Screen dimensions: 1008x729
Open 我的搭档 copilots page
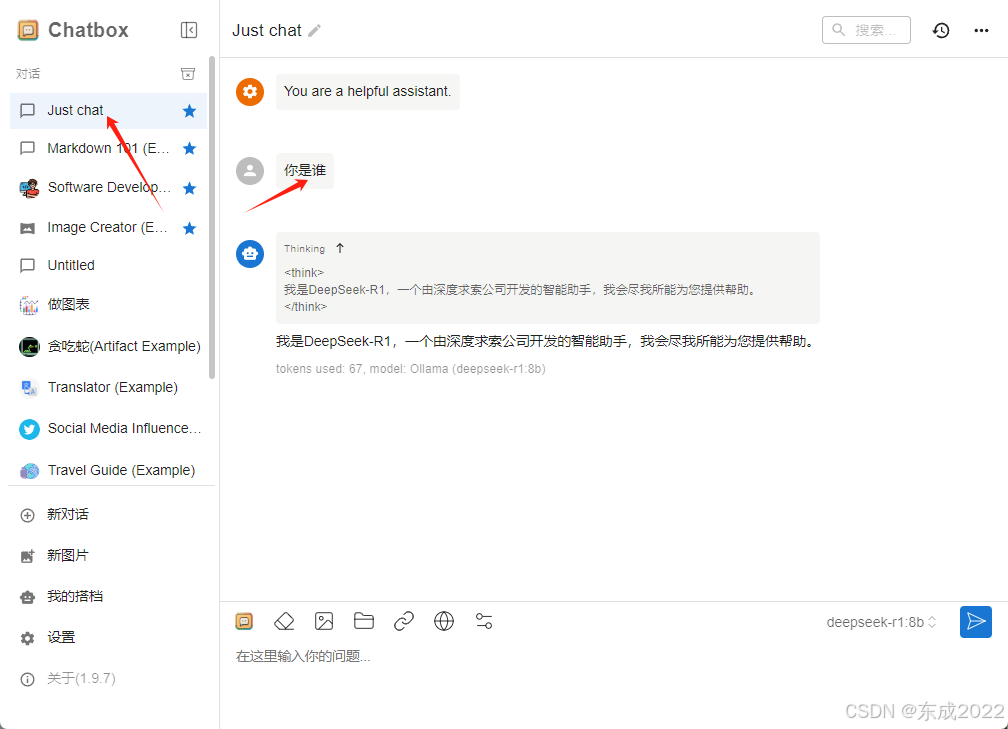[108, 597]
